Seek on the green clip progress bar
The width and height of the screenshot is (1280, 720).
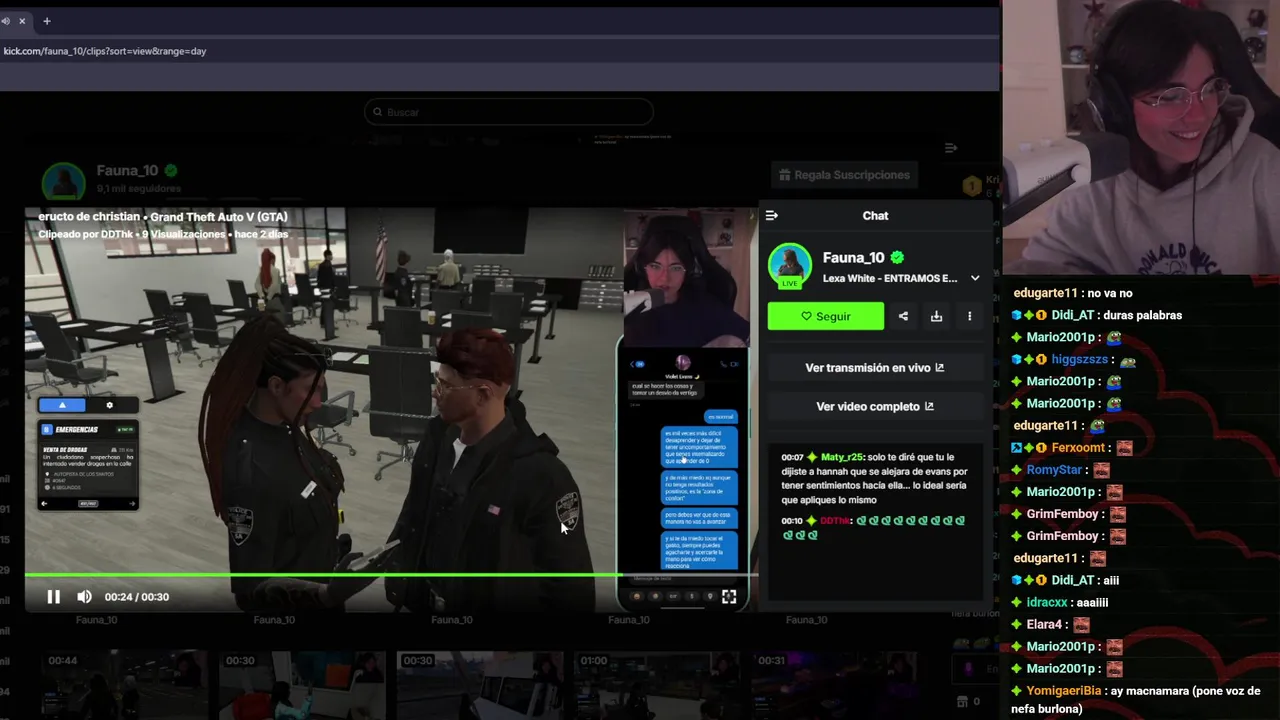pos(391,575)
